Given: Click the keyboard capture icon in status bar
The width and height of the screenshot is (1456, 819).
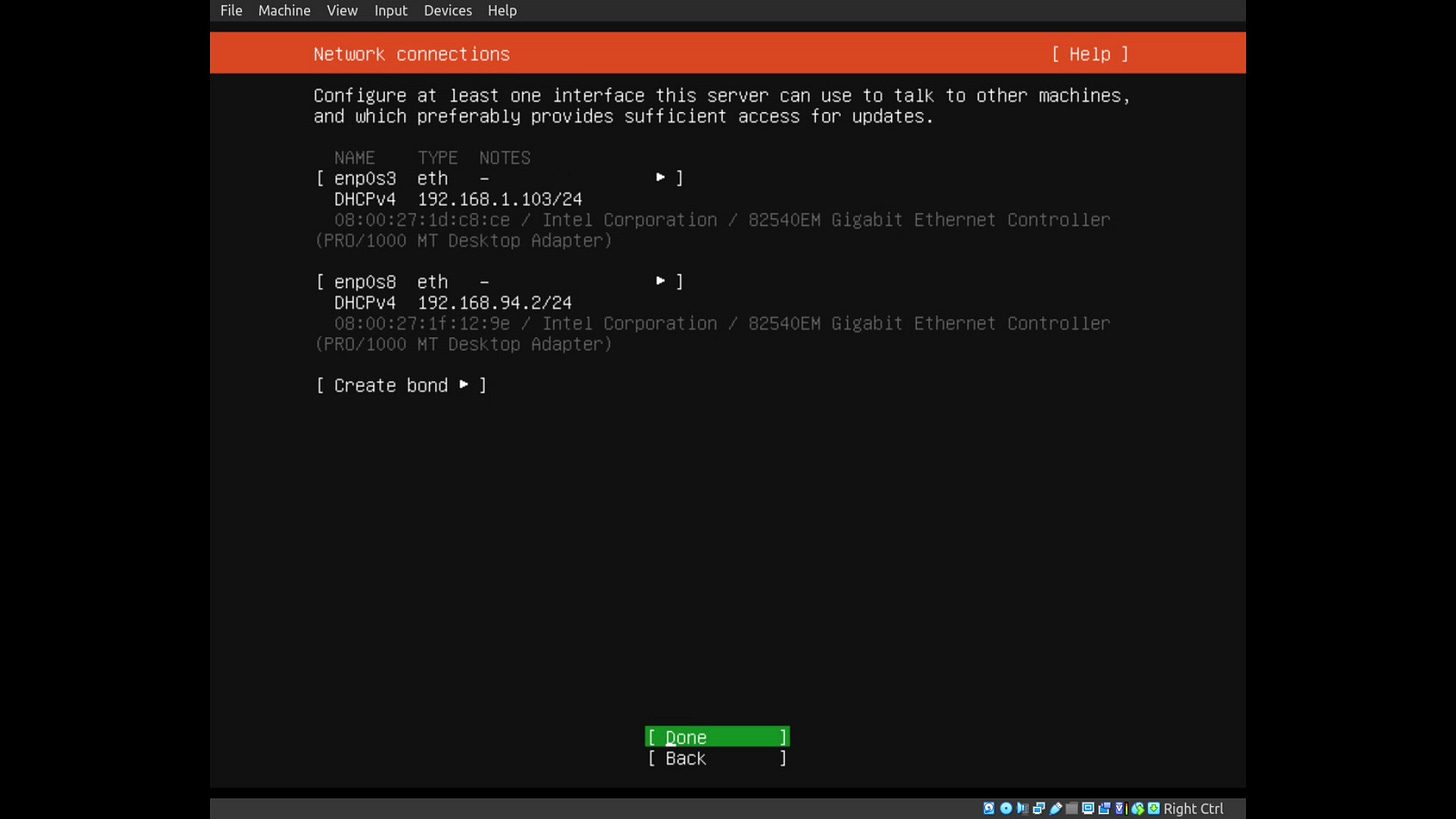Looking at the screenshot, I should coord(1152,808).
